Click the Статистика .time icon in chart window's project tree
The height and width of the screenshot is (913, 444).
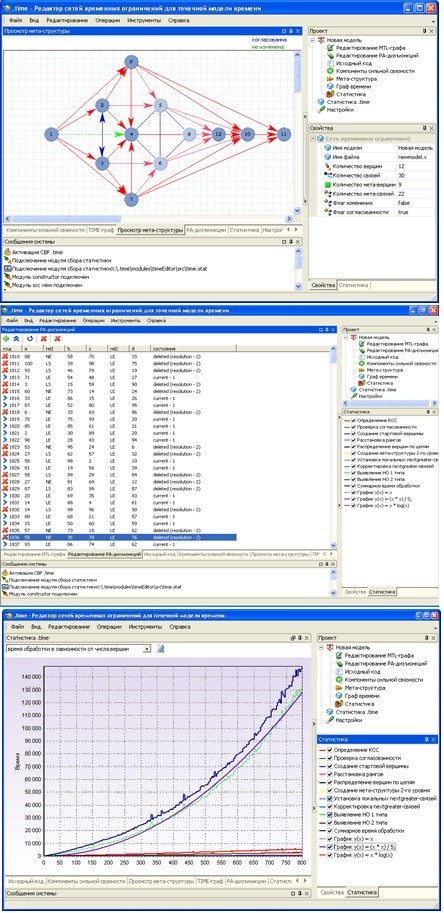click(x=330, y=712)
